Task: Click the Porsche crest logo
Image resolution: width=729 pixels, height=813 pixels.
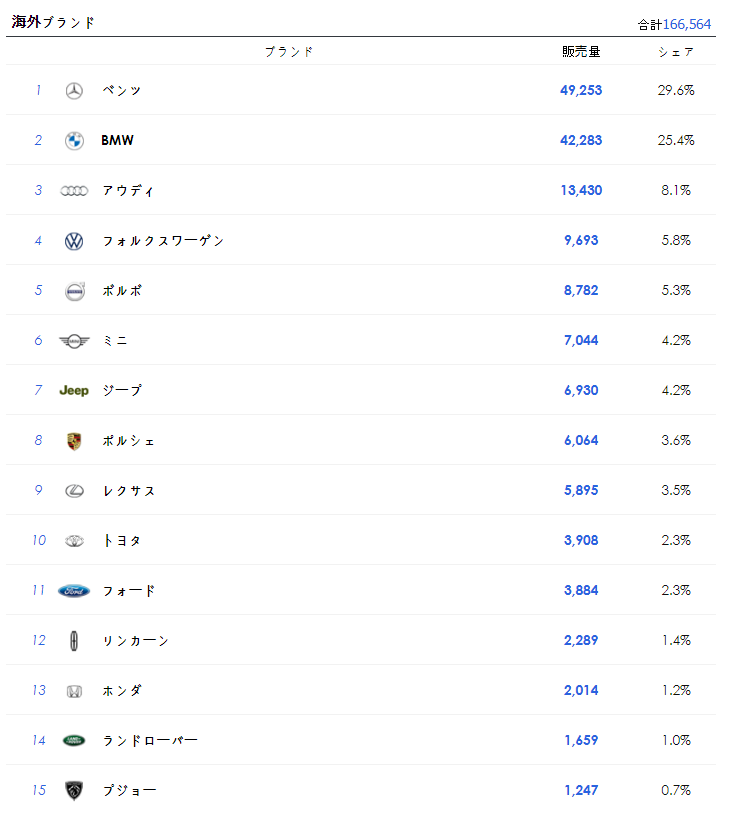Action: click(x=74, y=441)
